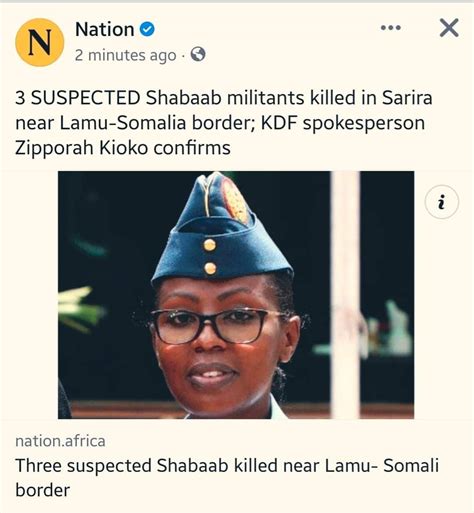The image size is (474, 513).
Task: Open the three-dot post options menu
Action: pos(391,28)
